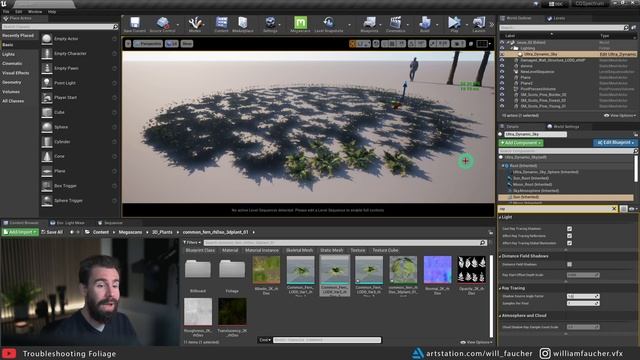
Task: Select the Sphere Trigger actor icon
Action: pyautogui.click(x=47, y=200)
